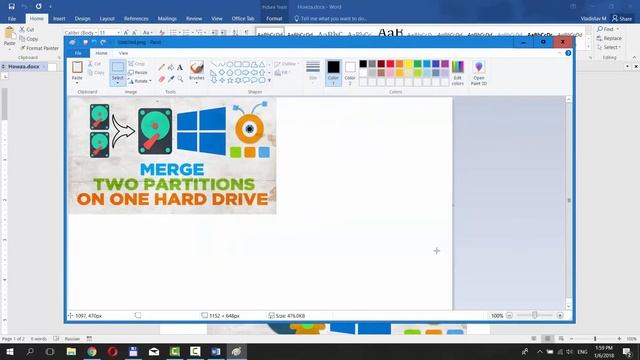Click Share button in Word
Viewport: 640px width, 360px height.
coord(622,18)
